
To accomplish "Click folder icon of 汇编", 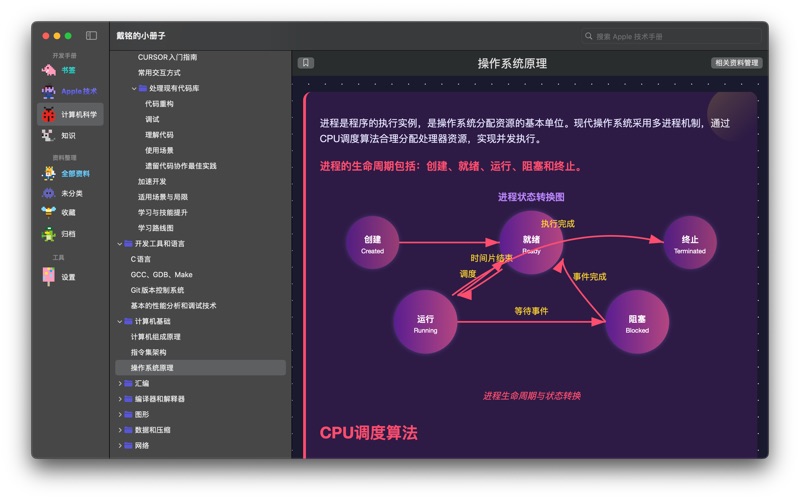I will point(129,383).
